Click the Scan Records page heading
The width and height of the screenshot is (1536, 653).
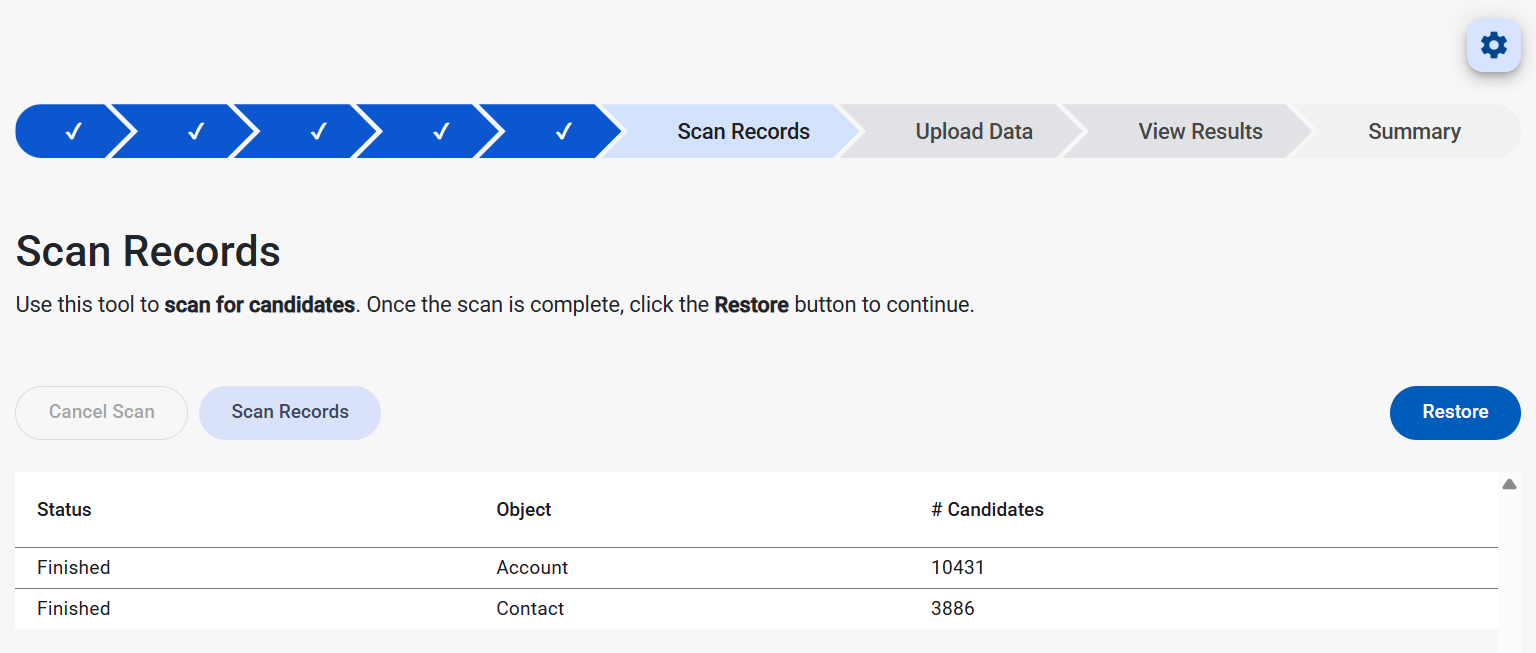point(148,251)
